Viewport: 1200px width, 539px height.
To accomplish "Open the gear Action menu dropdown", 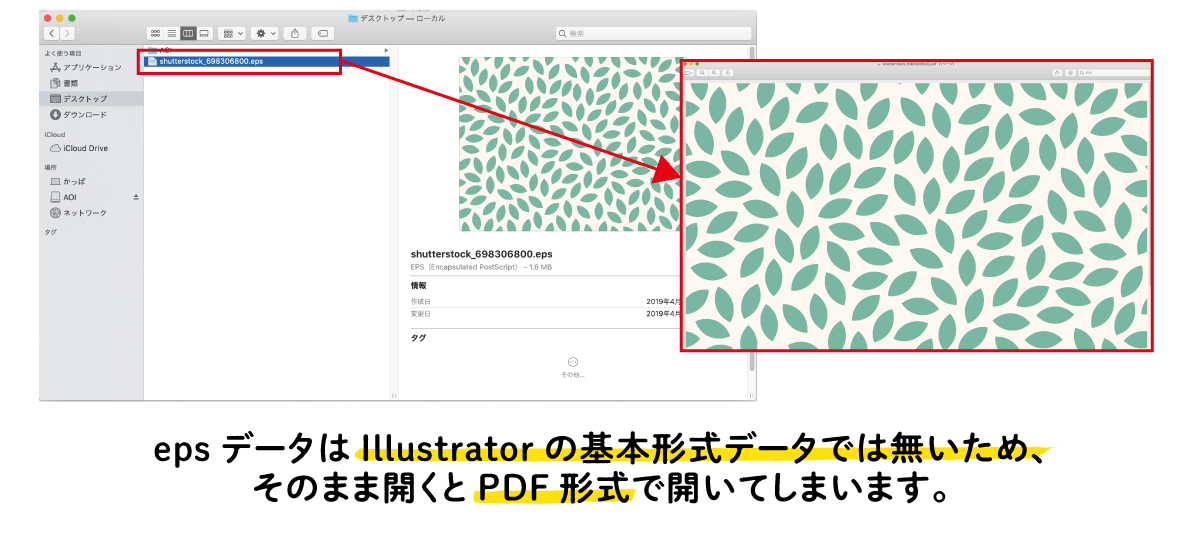I will [x=265, y=33].
